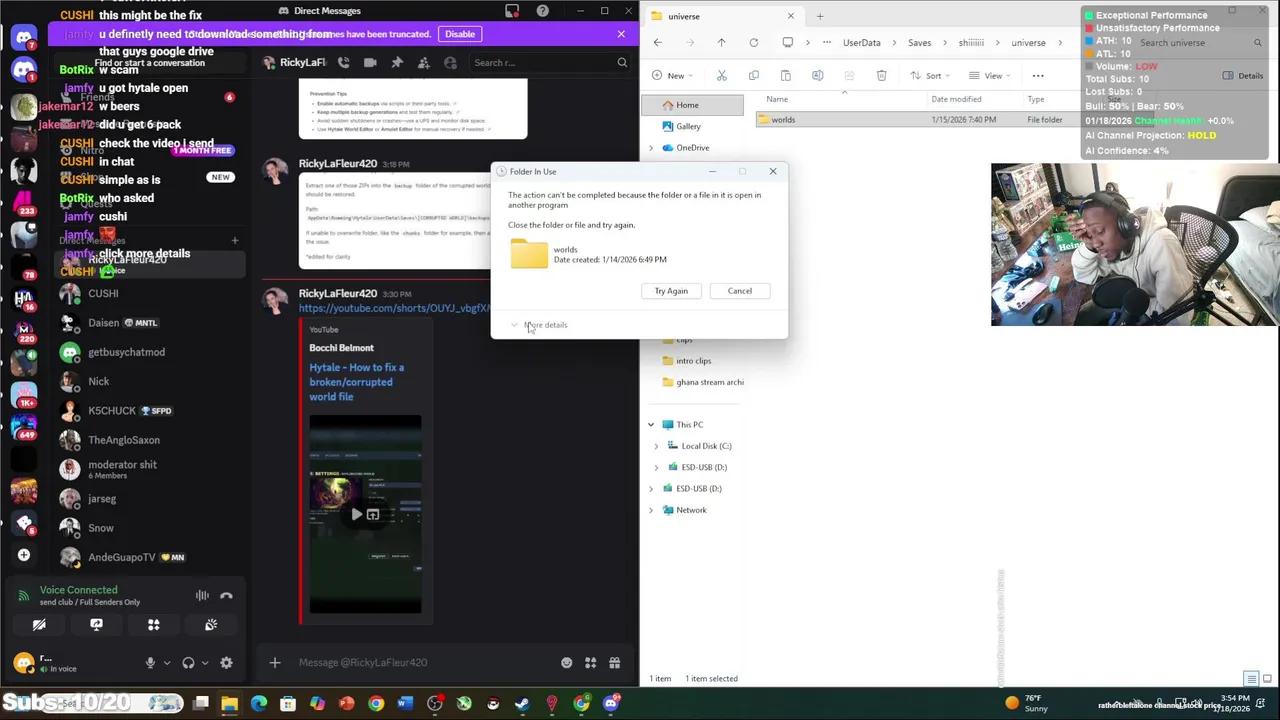The image size is (1280, 720).
Task: Open pinned messages in Discord chat
Action: 397,62
